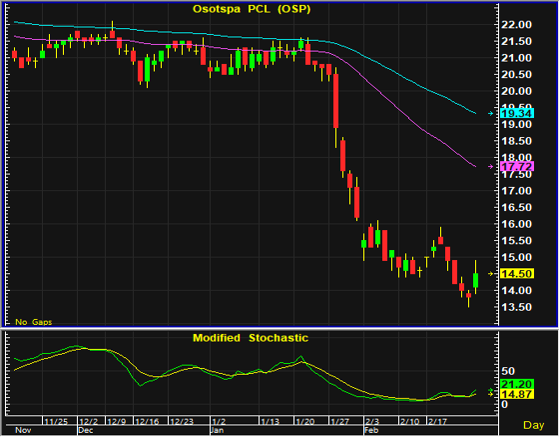Select the yellow 14.50 last price label
Screen dimensions: 560x437
[517, 274]
